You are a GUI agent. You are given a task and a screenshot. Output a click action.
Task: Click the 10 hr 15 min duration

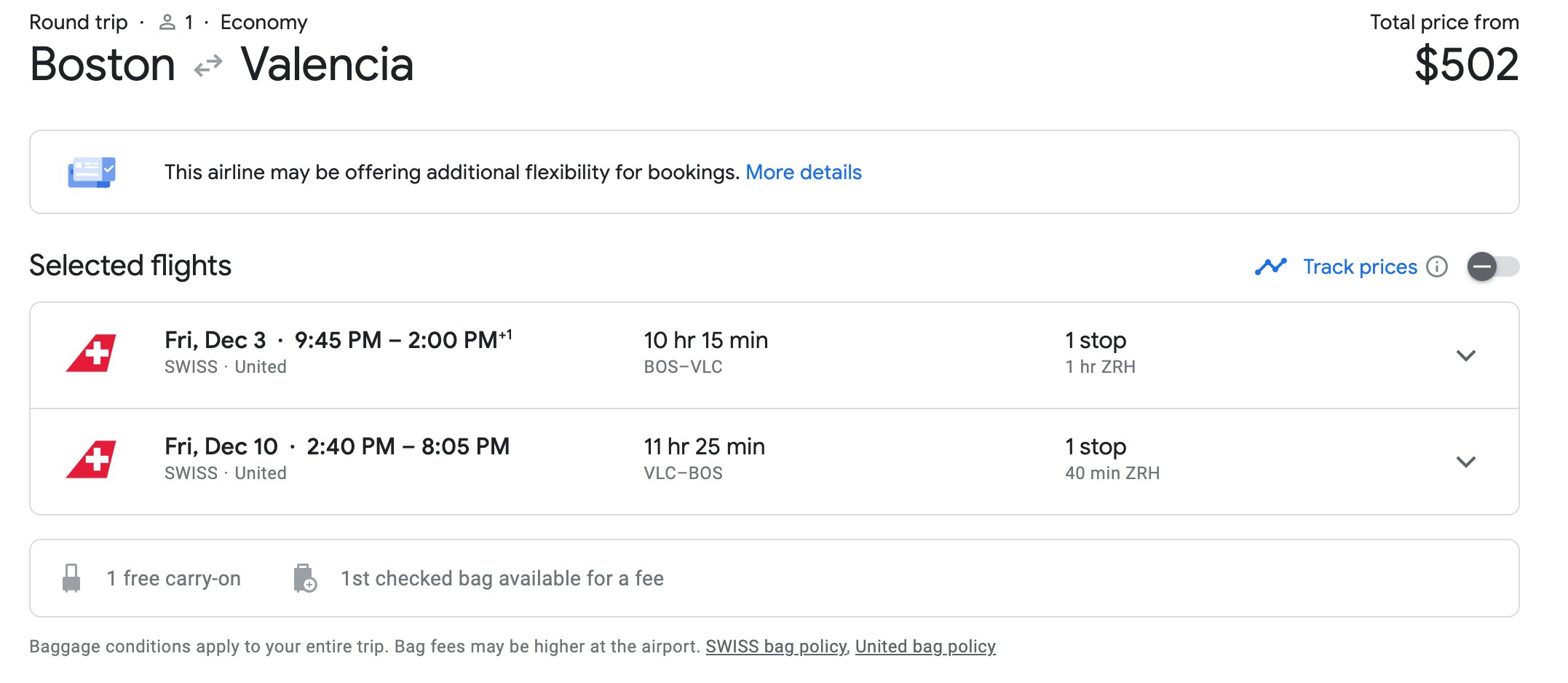click(705, 340)
